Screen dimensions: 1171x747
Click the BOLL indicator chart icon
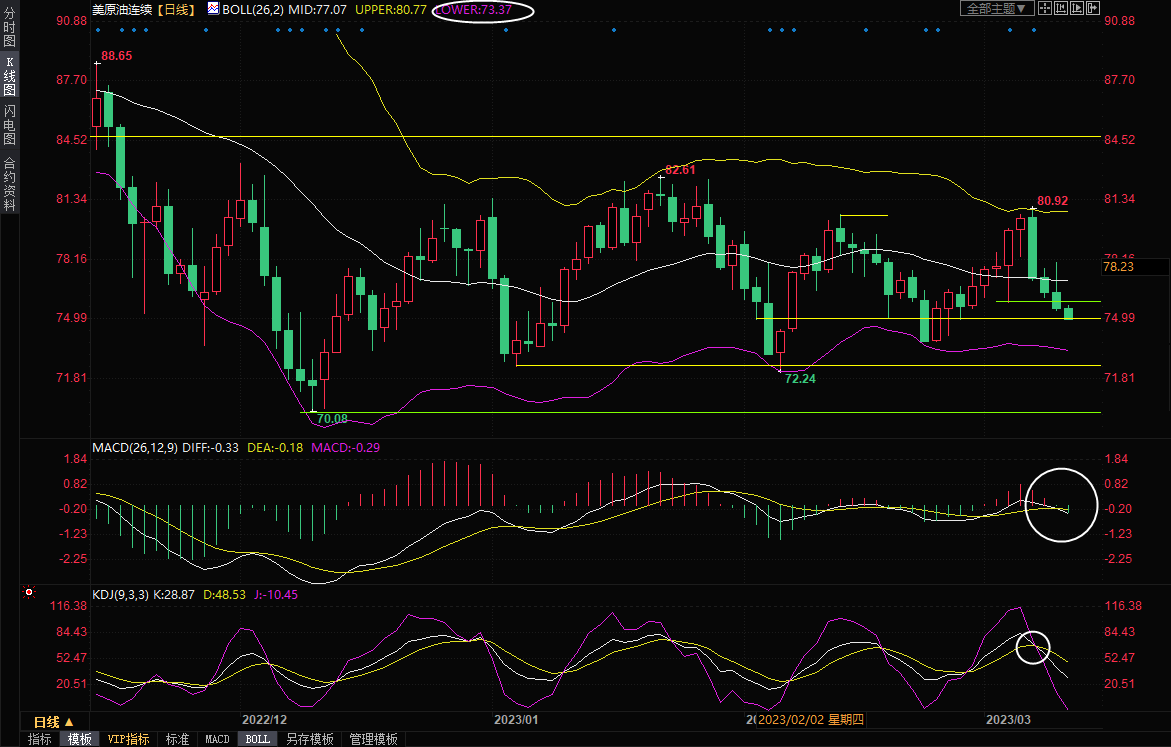pos(213,8)
